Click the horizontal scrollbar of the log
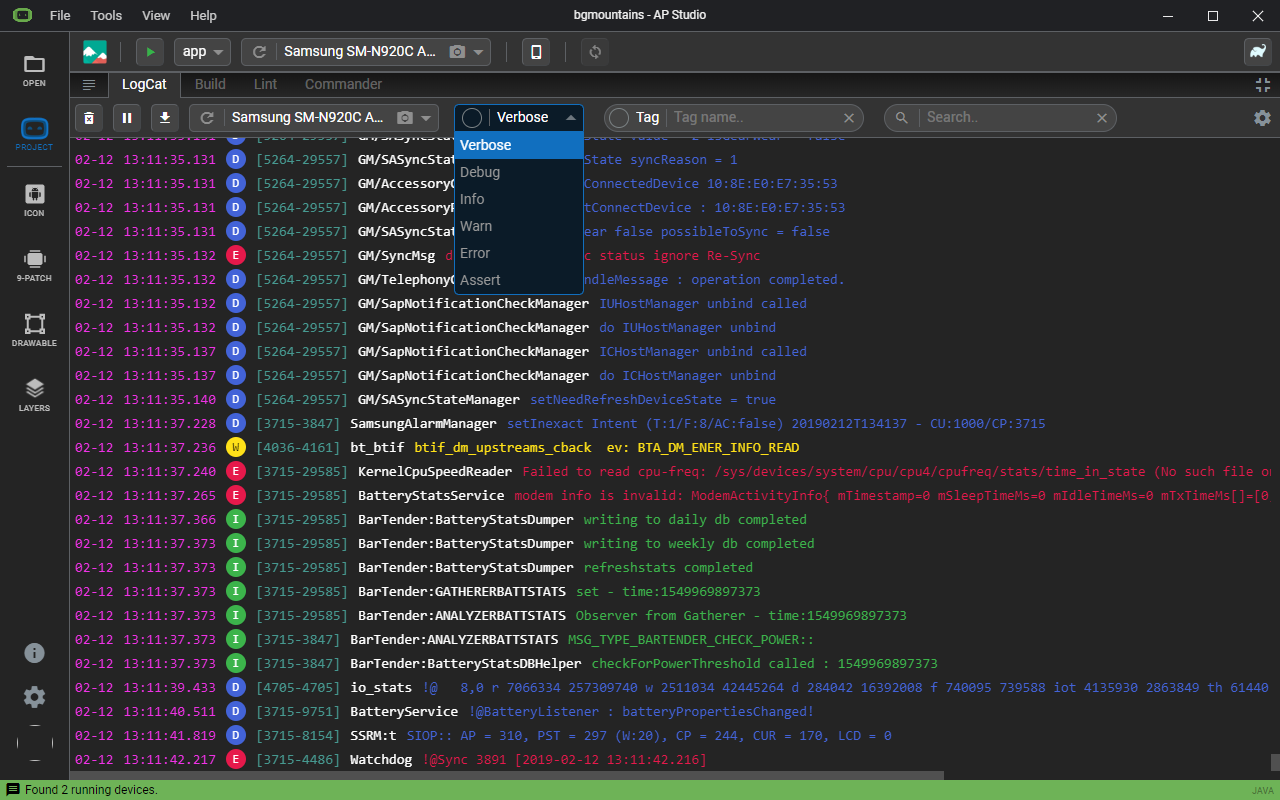 (508, 776)
